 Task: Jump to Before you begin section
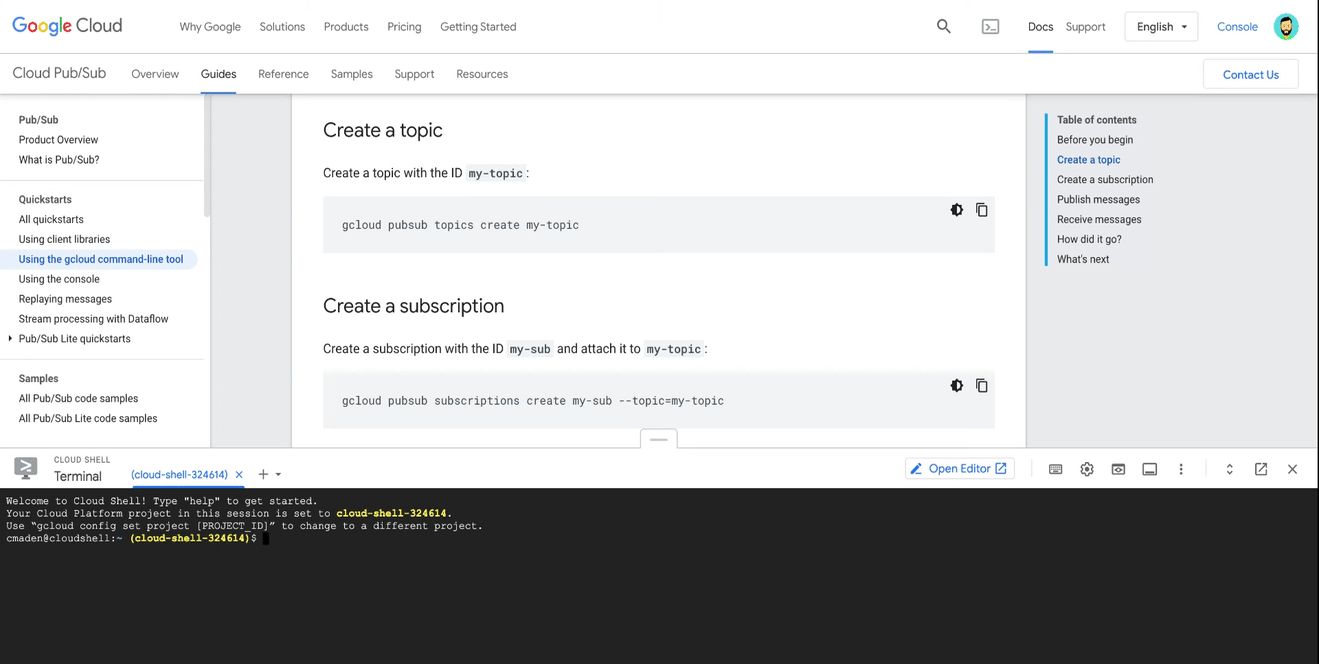1095,140
